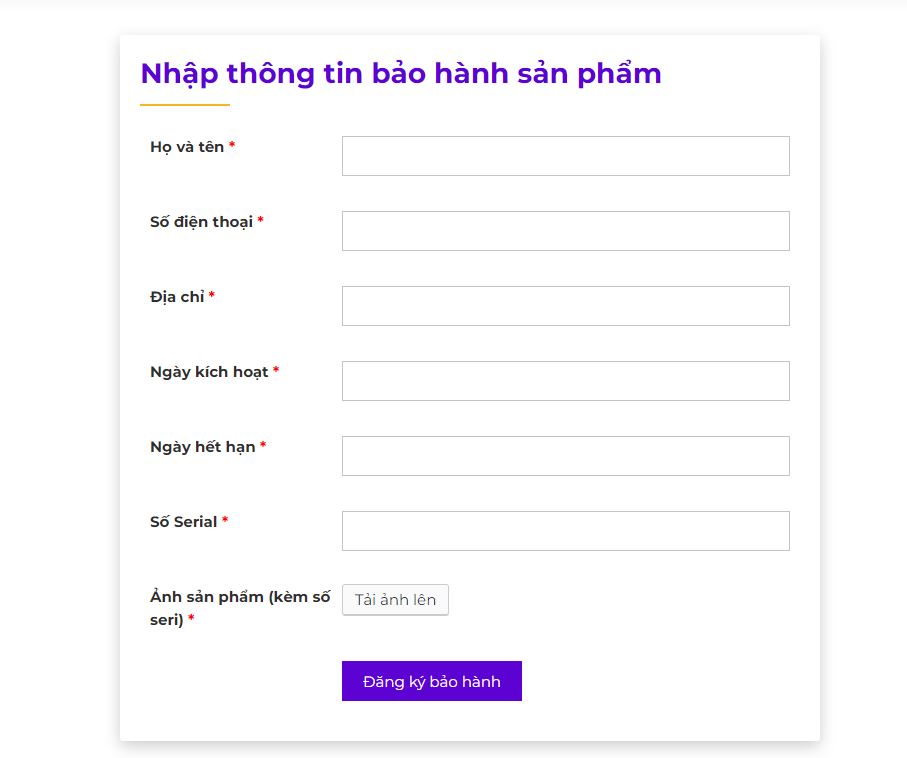Click the Ảnh sản phẩm label text
The height and width of the screenshot is (758, 907).
(239, 597)
